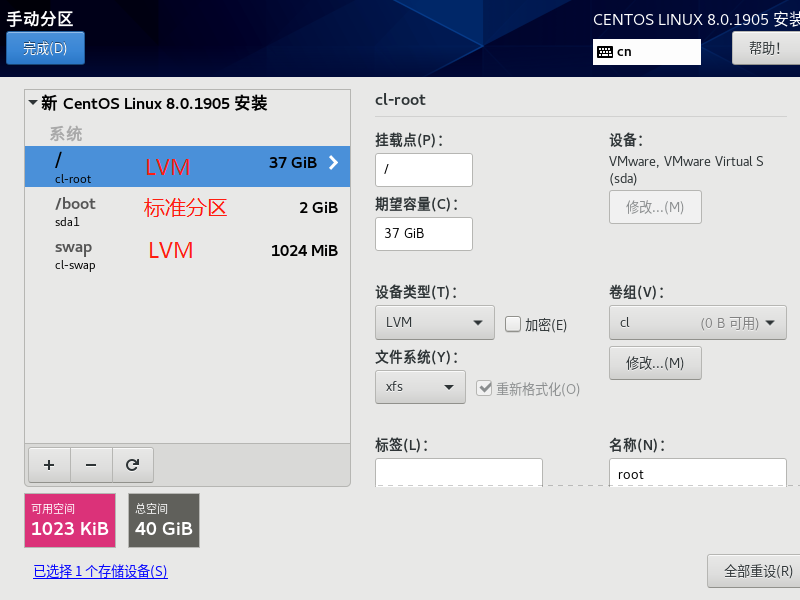Viewport: 800px width, 600px height.
Task: Toggle the 加密(E) encryption checkbox
Action: 513,324
